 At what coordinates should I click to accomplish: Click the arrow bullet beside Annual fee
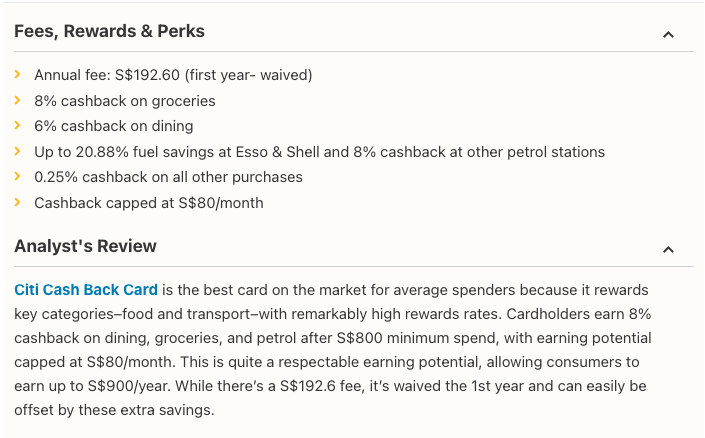click(x=18, y=75)
